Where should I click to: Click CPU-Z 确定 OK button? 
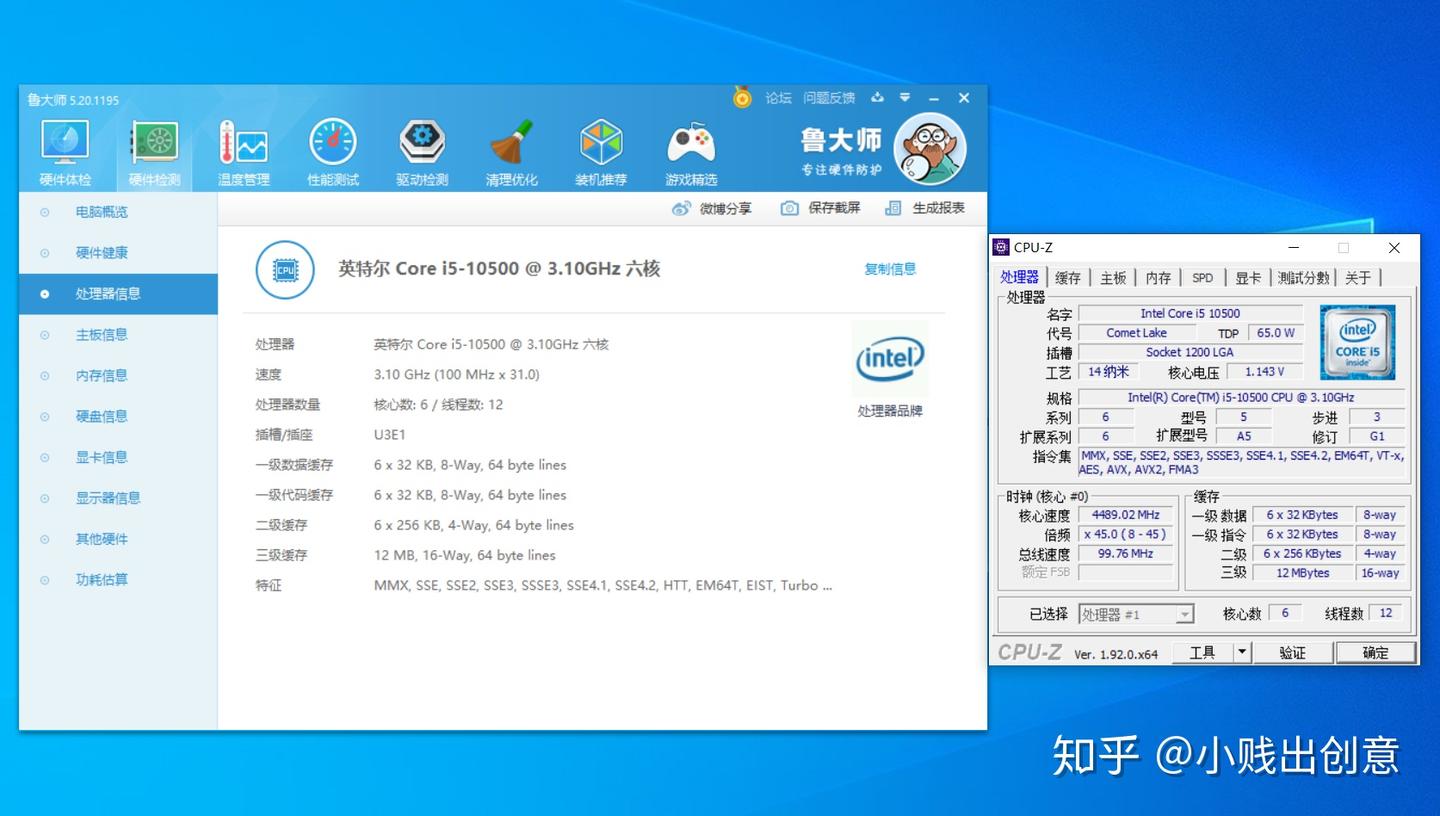1376,653
